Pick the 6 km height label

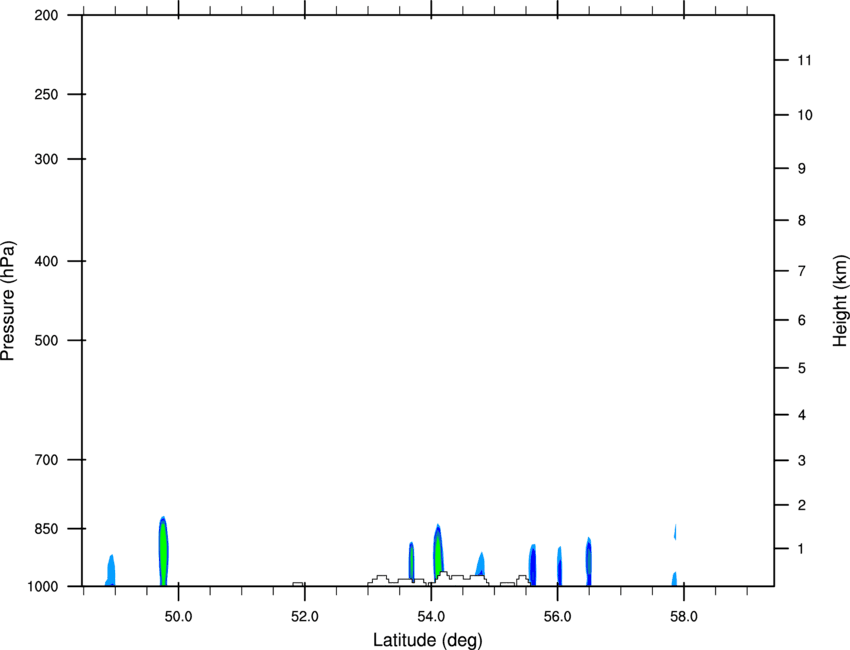tap(802, 320)
